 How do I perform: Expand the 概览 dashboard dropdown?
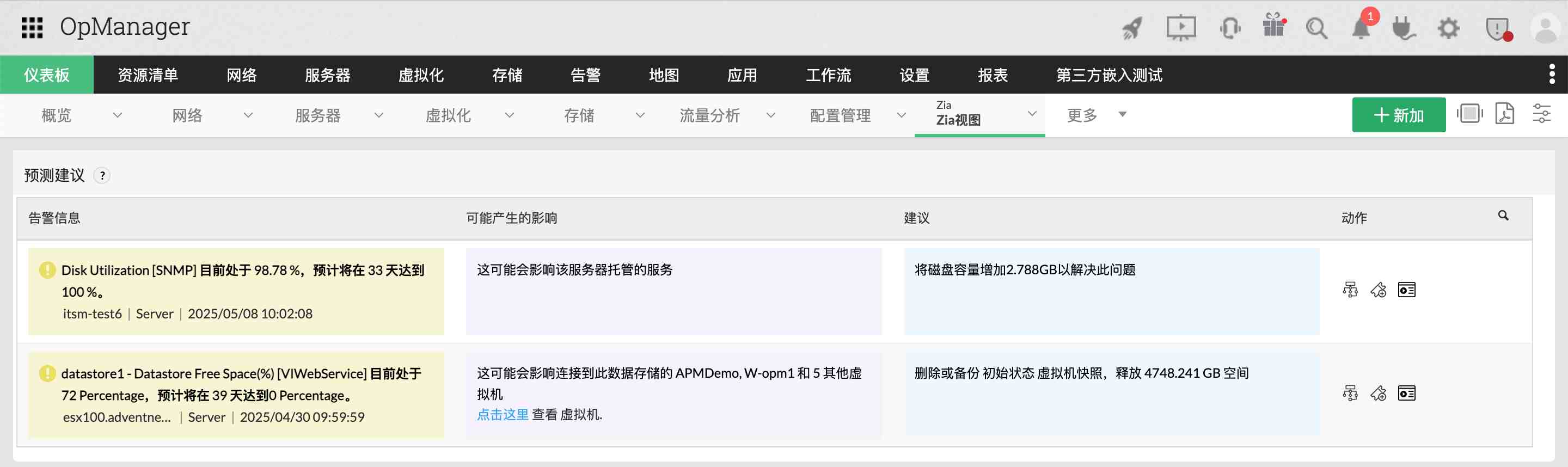coord(118,115)
